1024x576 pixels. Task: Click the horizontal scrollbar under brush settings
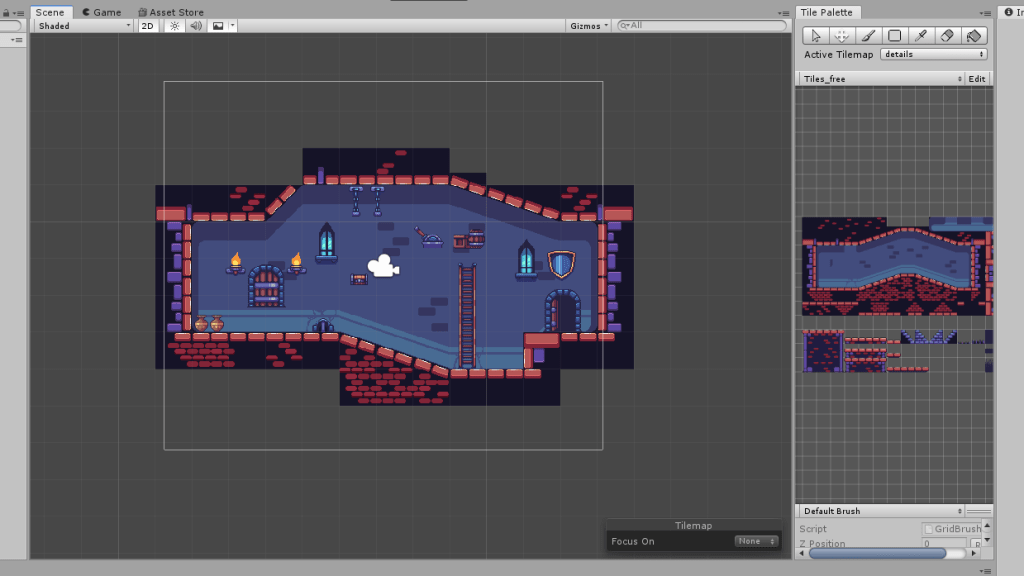point(890,552)
